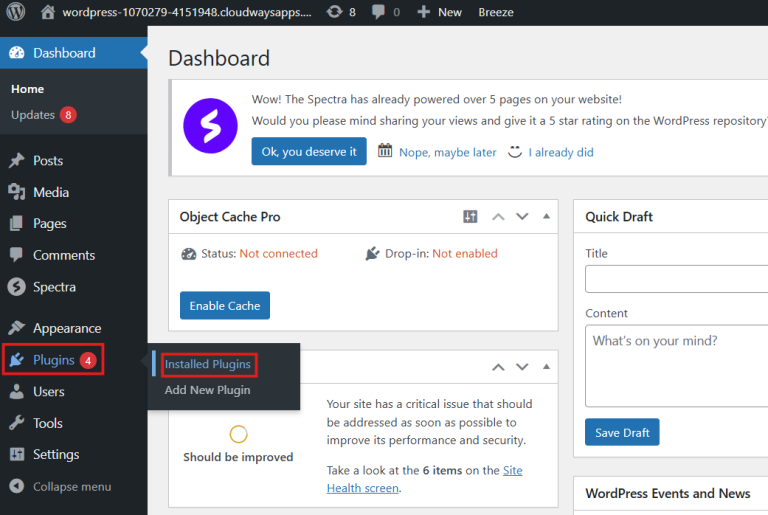Click the Media icon in sidebar
Viewport: 768px width, 515px height.
click(x=17, y=192)
